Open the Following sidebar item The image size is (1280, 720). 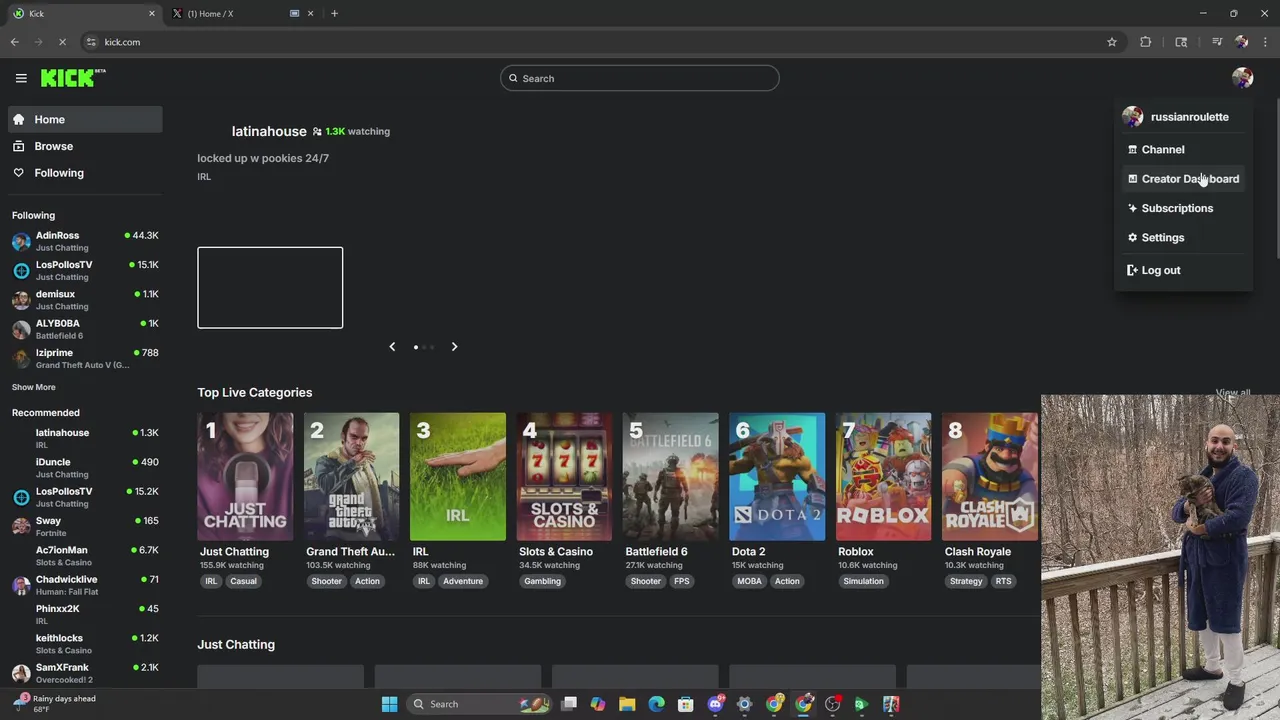coord(85,173)
